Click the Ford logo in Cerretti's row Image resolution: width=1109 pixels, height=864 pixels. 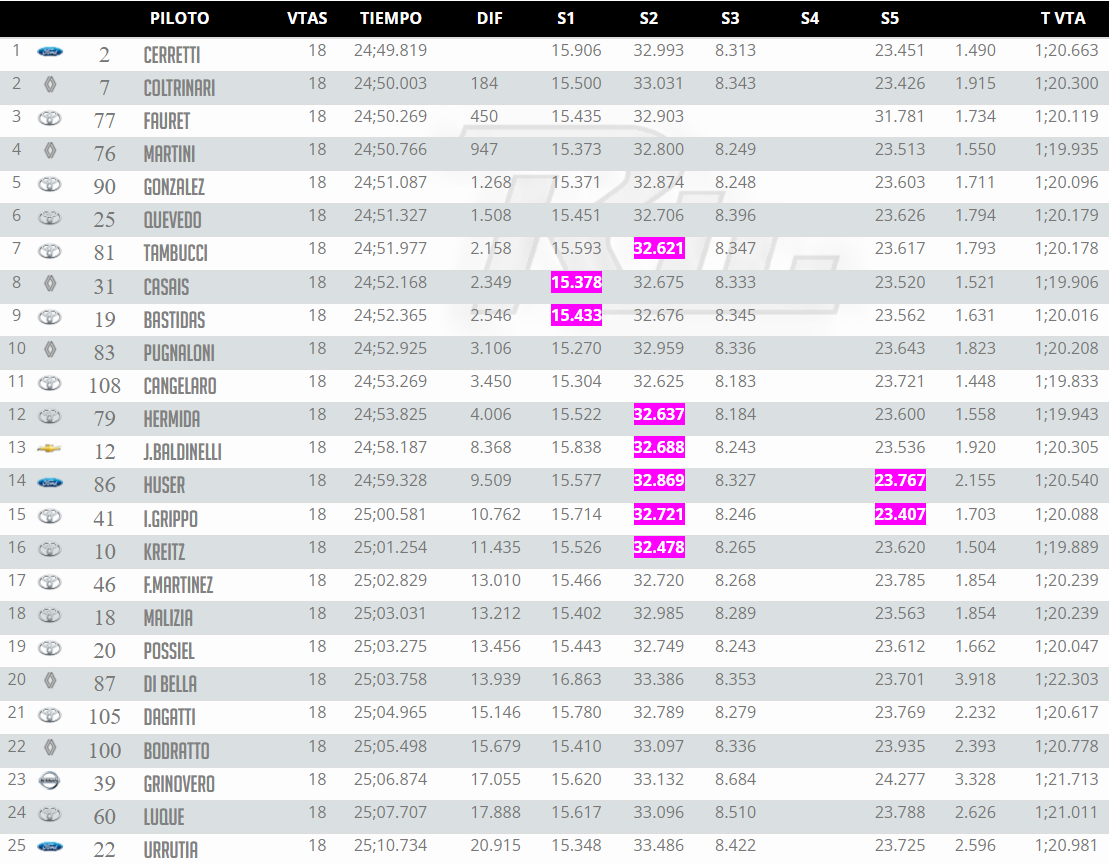pos(49,51)
